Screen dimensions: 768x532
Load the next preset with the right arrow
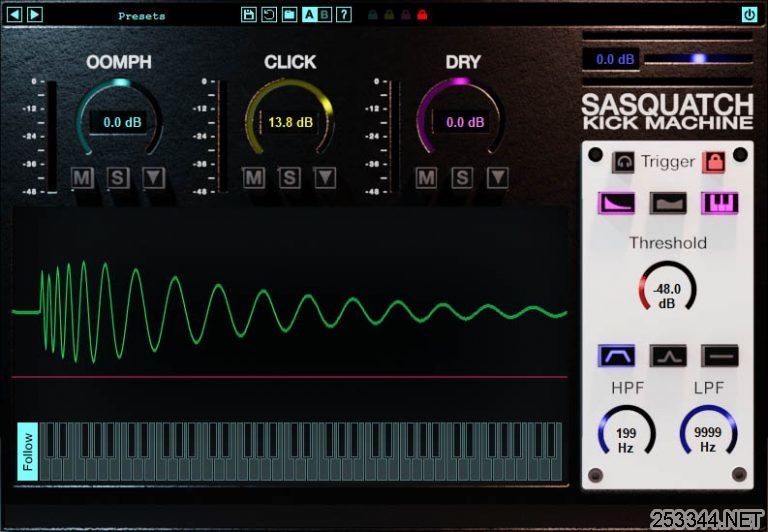34,15
